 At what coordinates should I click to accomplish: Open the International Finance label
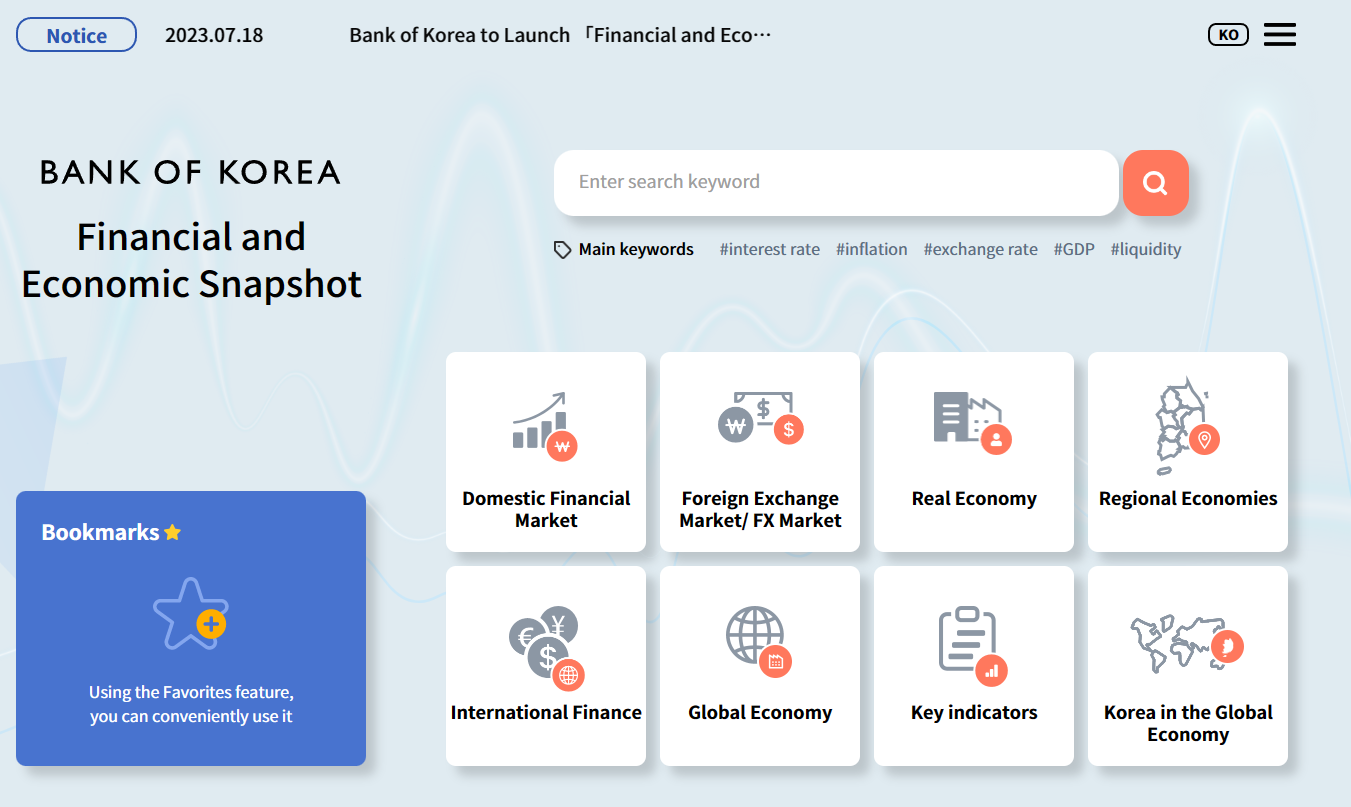[546, 712]
